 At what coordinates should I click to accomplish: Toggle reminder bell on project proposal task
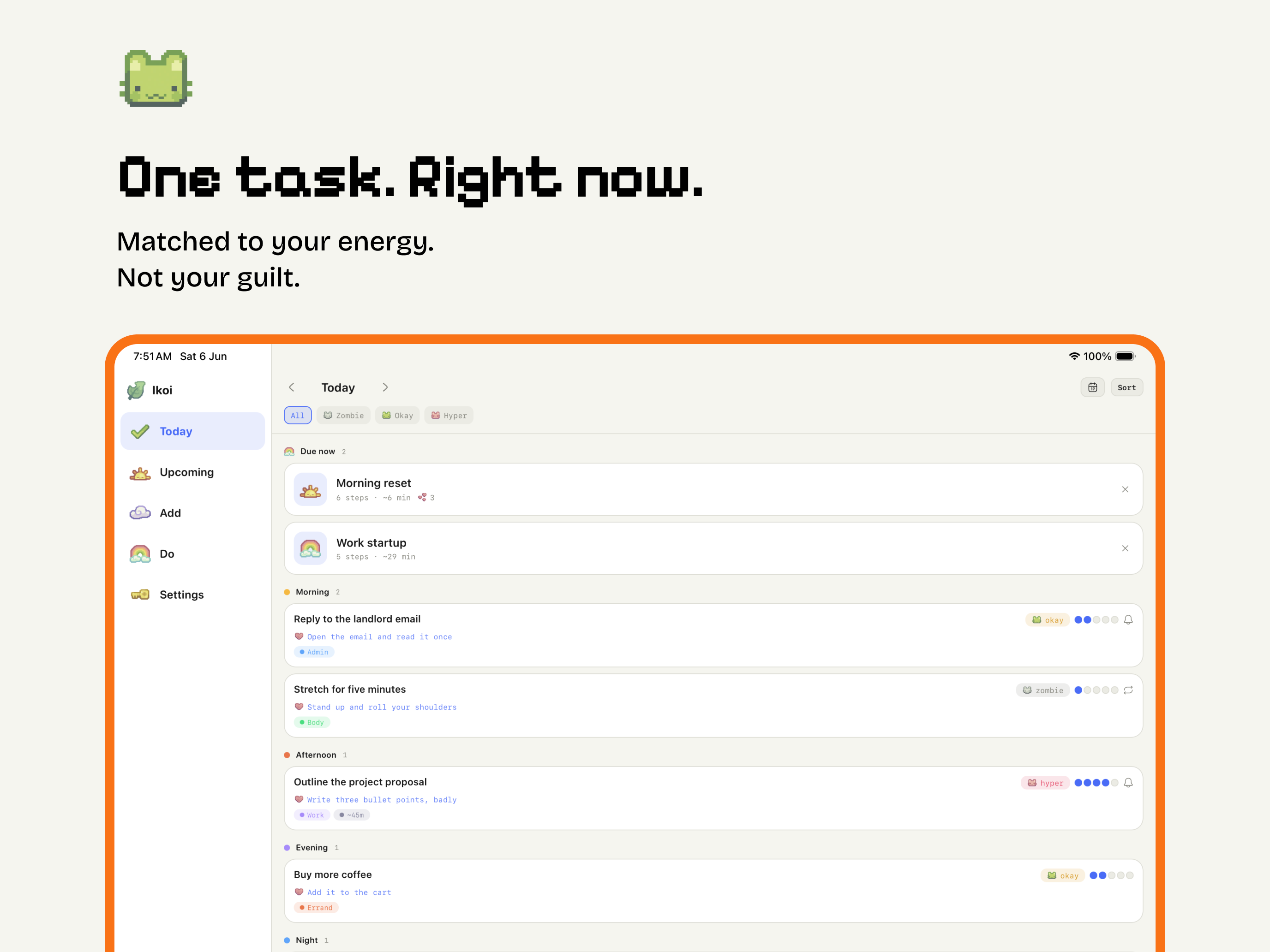pyautogui.click(x=1128, y=783)
